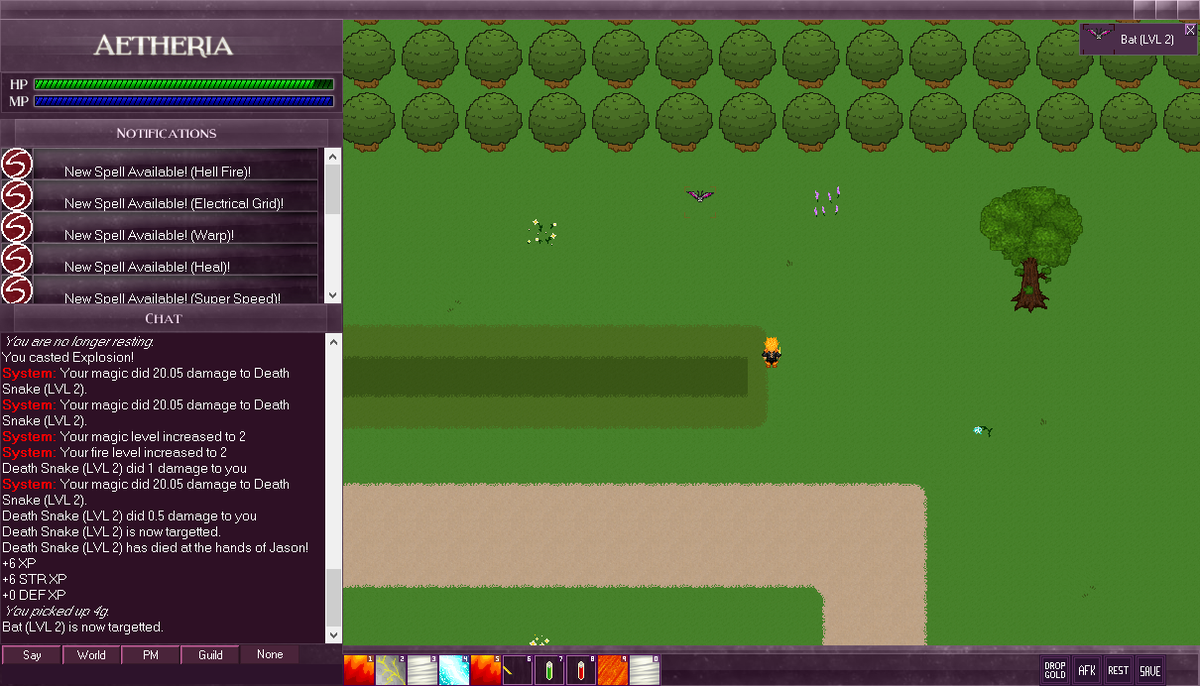
Task: Dismiss the Bat target panel
Action: point(1191,30)
